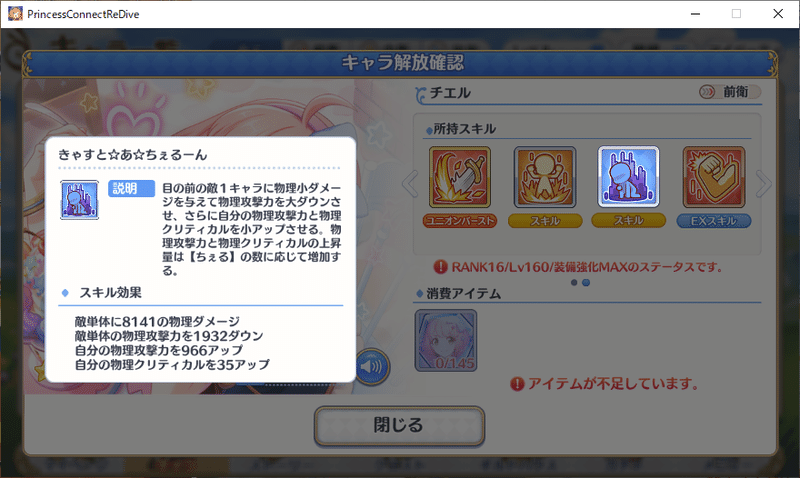Click the memory piece item icon
800x478 pixels.
(x=446, y=340)
